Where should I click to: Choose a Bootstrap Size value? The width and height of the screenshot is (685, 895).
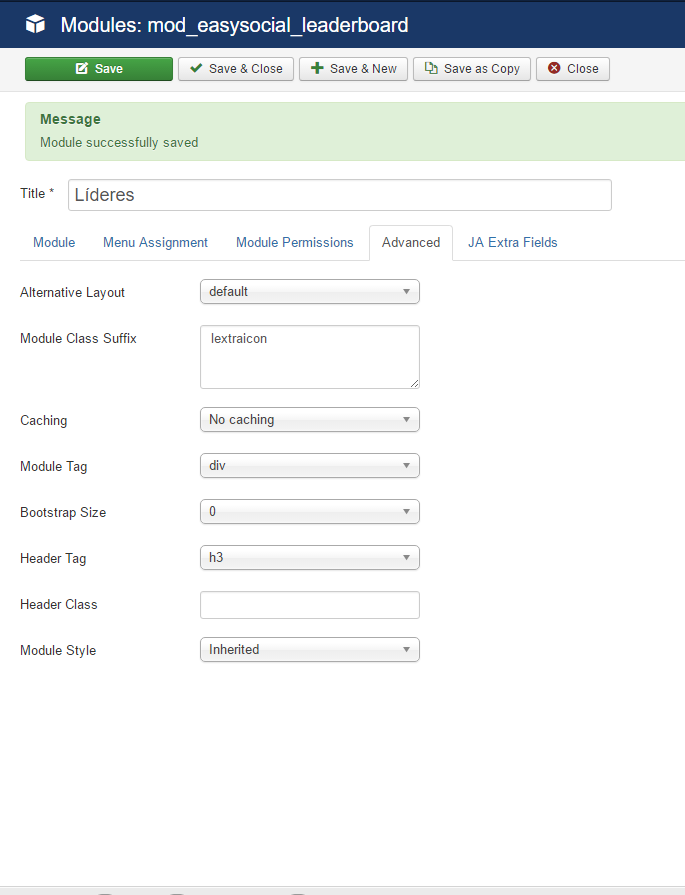(x=310, y=511)
